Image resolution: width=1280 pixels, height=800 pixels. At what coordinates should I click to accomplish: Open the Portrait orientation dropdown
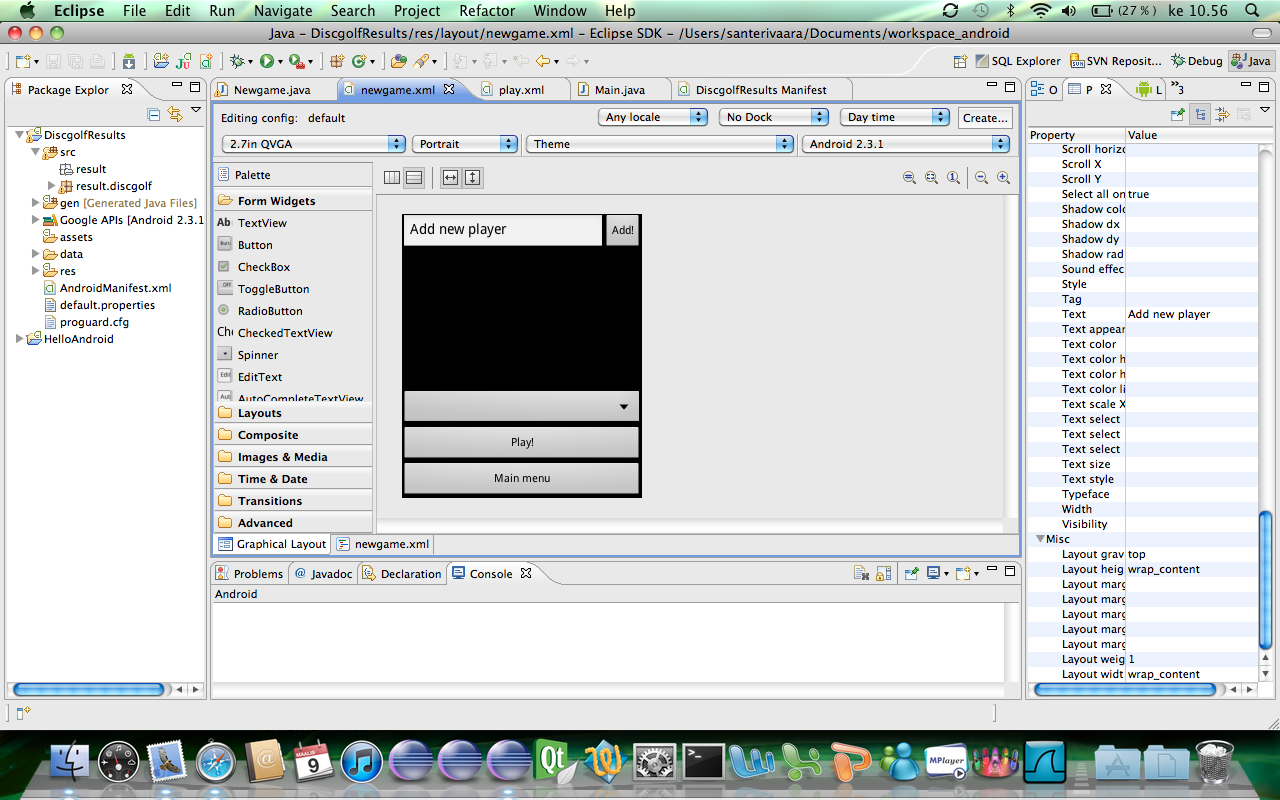(x=465, y=144)
